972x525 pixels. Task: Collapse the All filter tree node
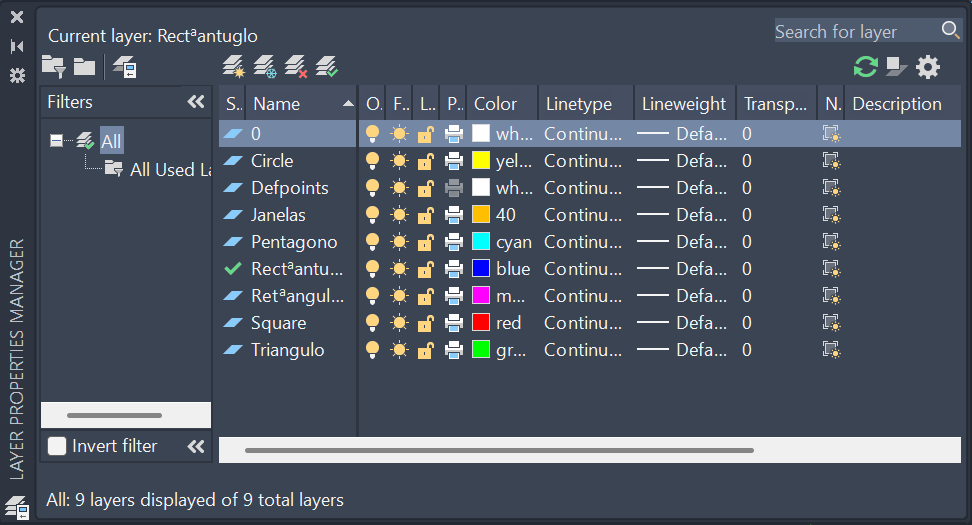coord(56,141)
